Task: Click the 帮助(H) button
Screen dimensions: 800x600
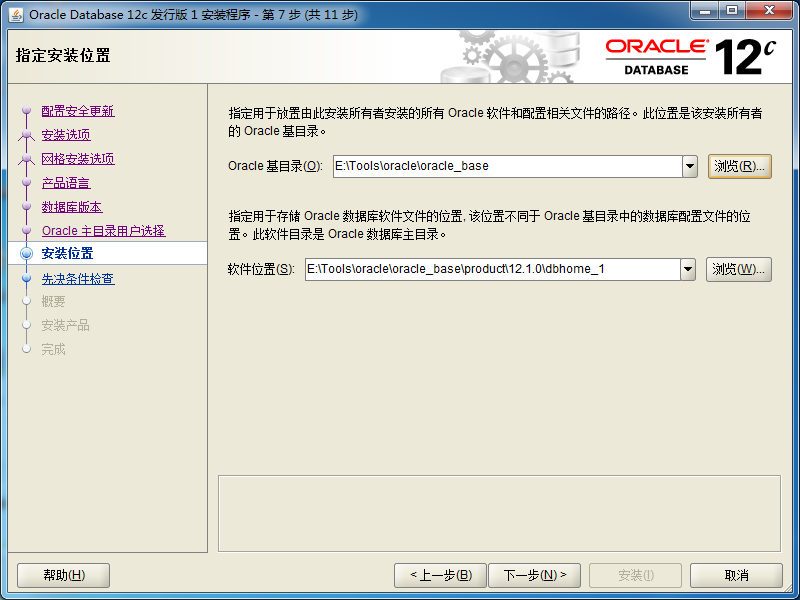Action: (x=63, y=576)
